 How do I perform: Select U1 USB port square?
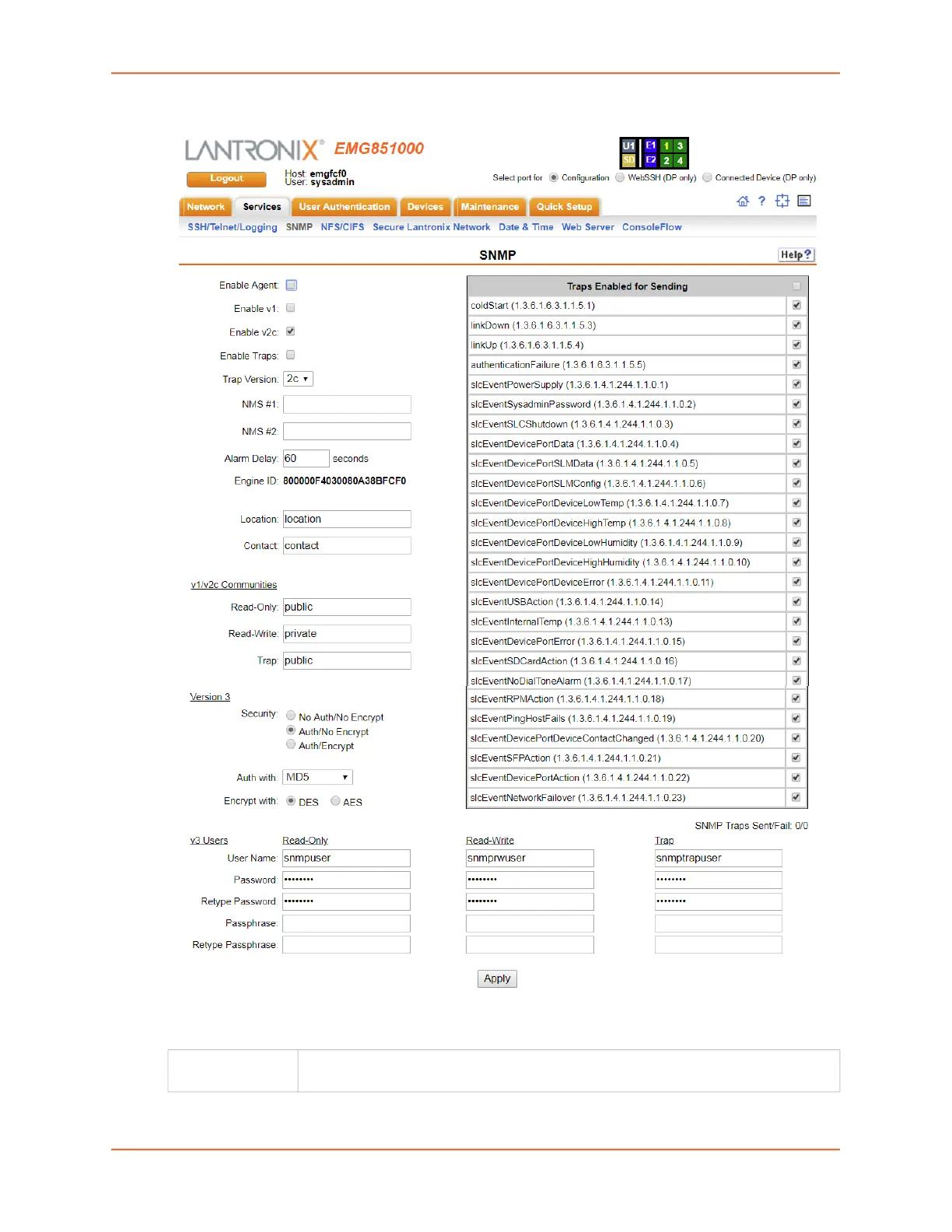point(628,145)
